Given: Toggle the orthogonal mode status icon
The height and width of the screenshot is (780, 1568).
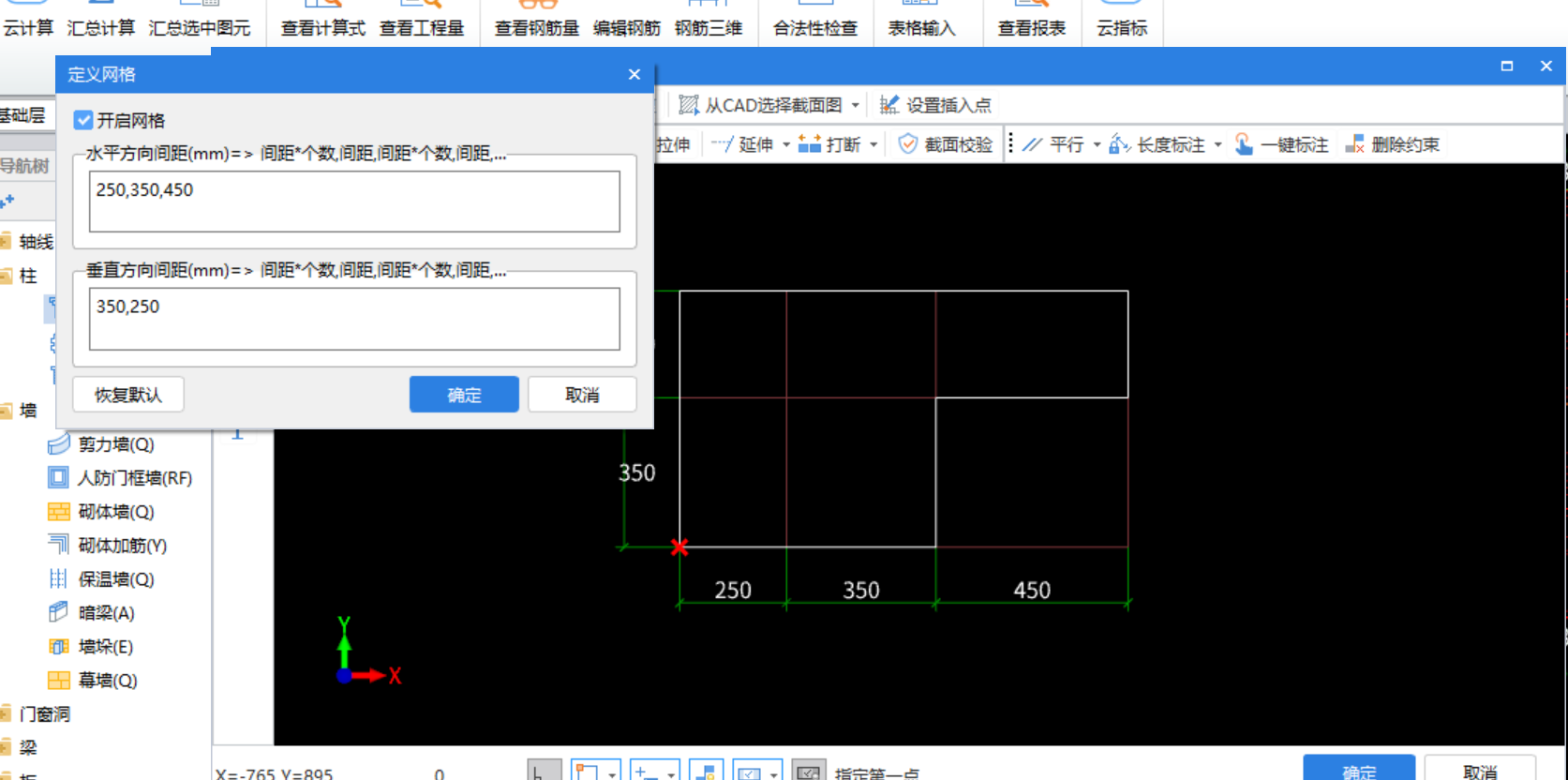Looking at the screenshot, I should pos(545,771).
